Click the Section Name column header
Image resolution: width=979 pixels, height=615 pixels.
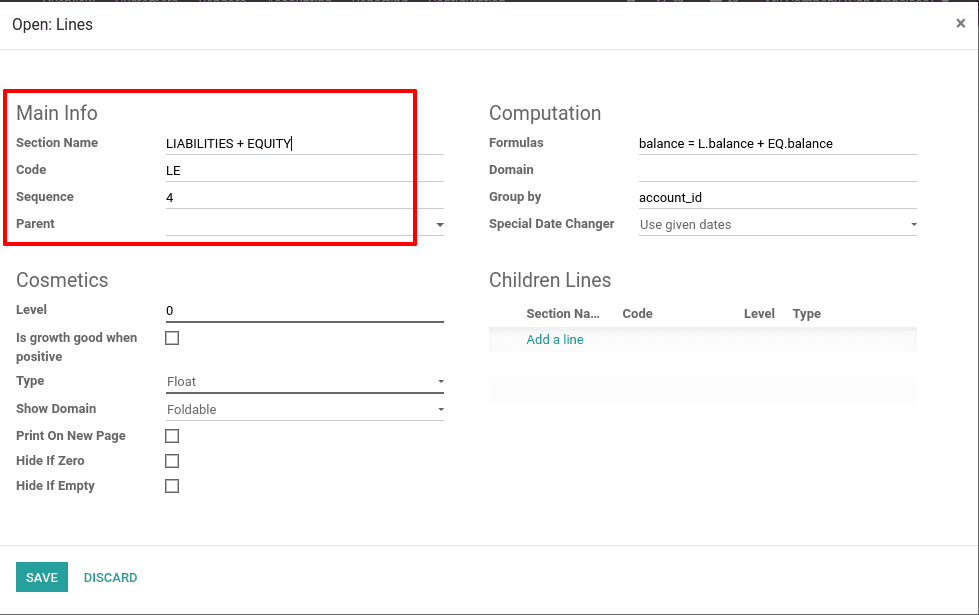[563, 313]
